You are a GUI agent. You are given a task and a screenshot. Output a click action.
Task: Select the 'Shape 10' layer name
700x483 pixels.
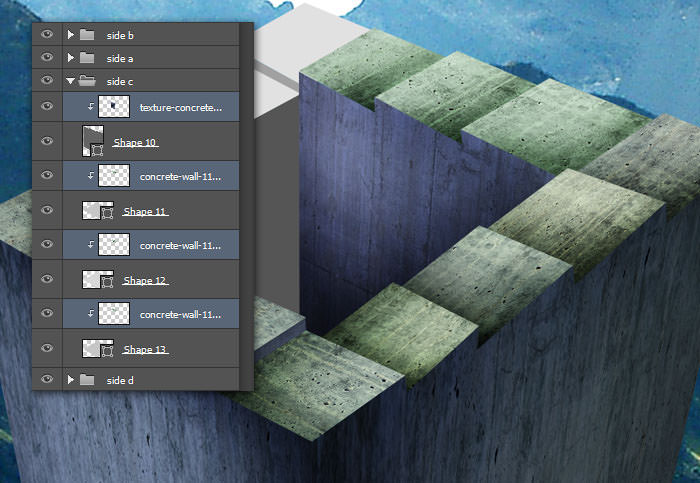[134, 142]
